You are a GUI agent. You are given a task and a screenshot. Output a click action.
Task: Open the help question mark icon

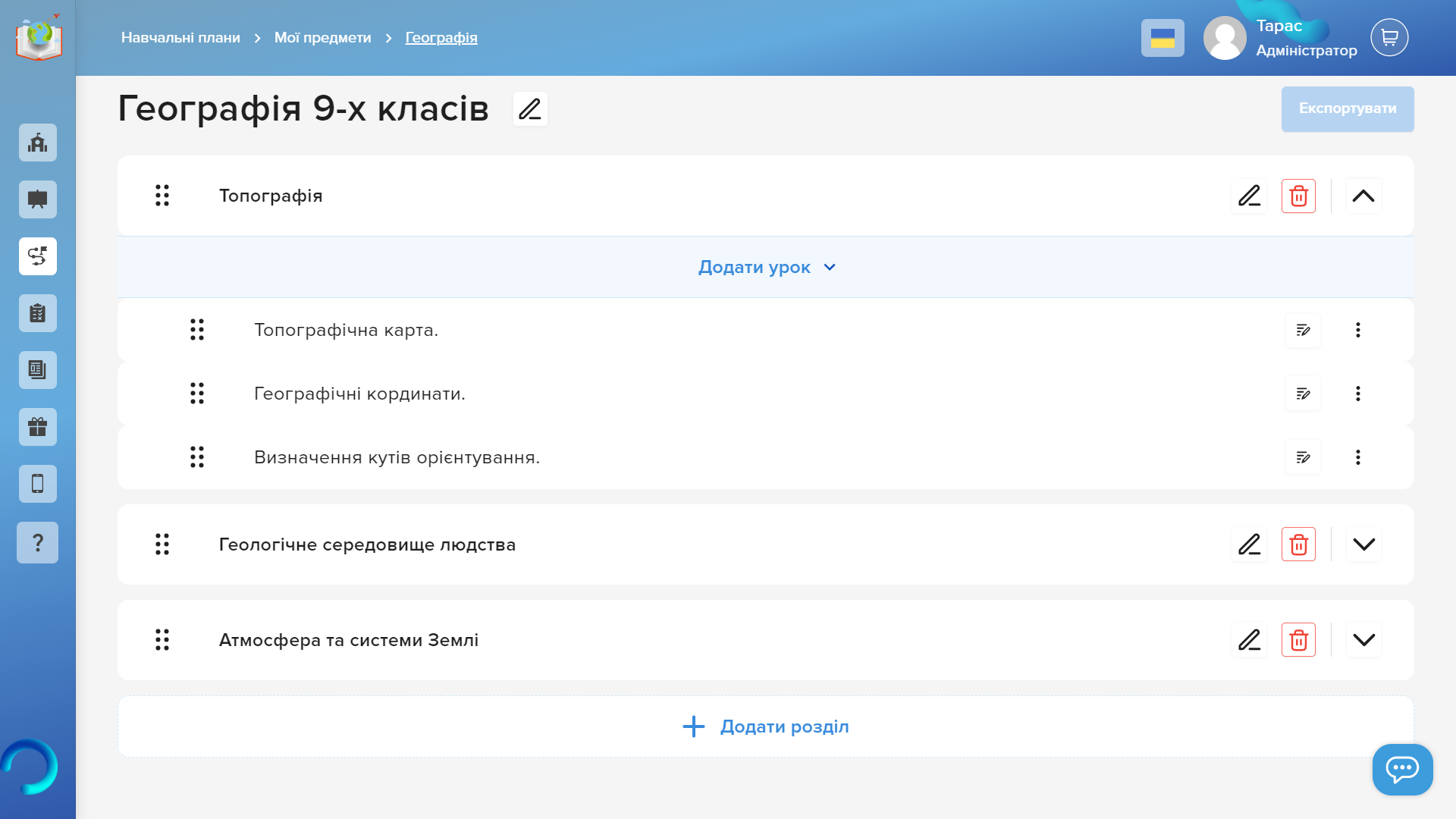click(x=38, y=542)
